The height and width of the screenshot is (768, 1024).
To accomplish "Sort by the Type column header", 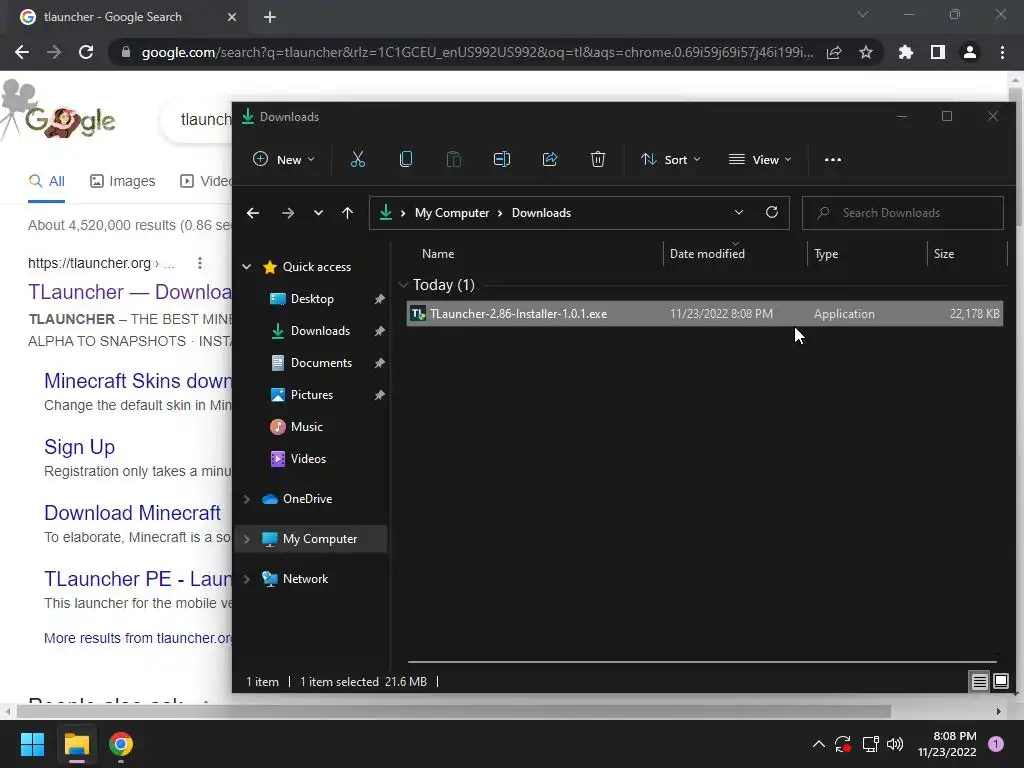I will click(867, 253).
